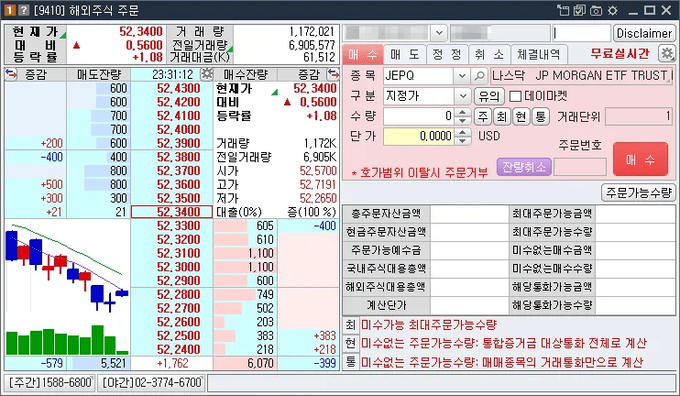Click the Disclaimer button
The image size is (680, 396).
[644, 33]
